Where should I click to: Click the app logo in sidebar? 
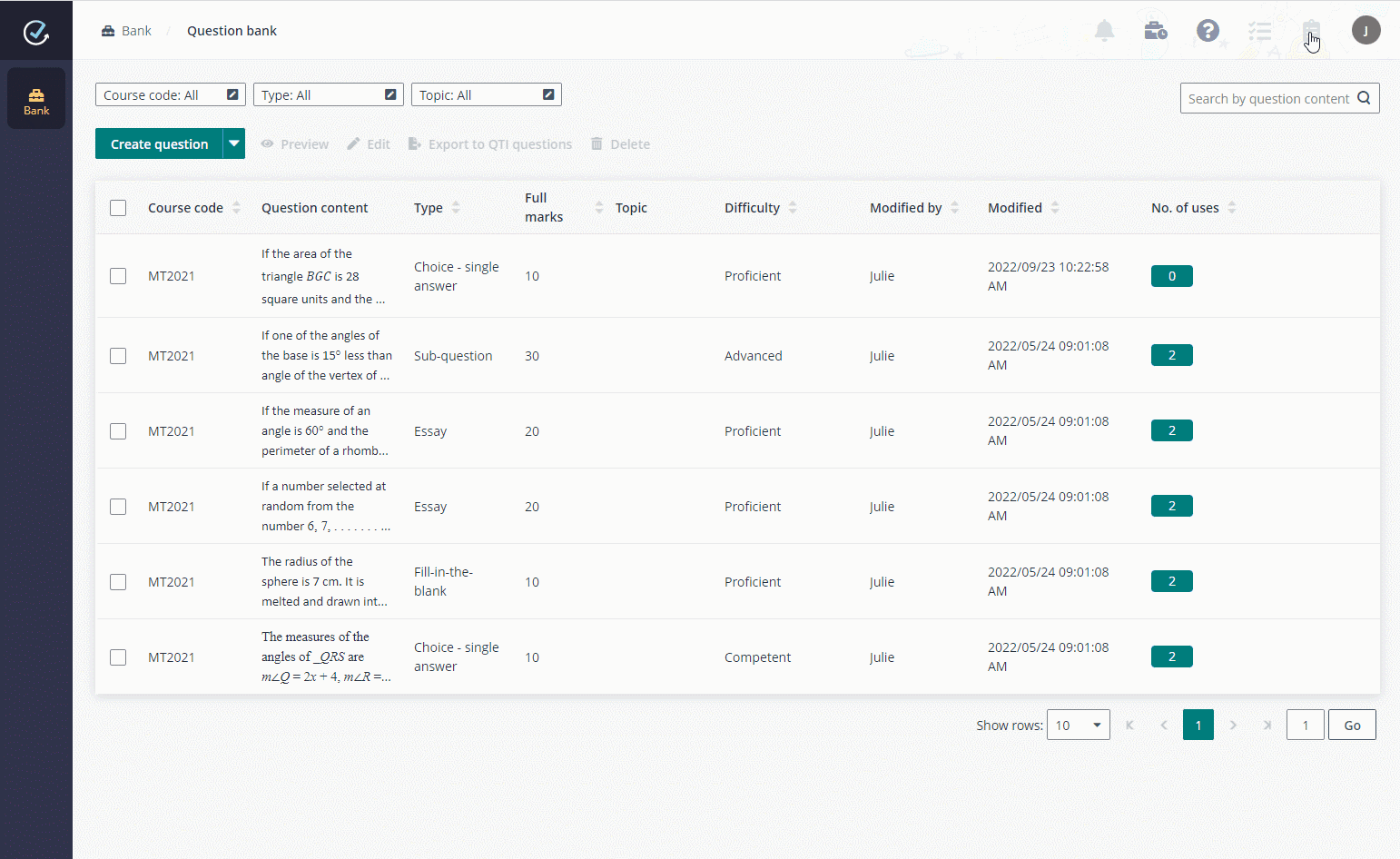pyautogui.click(x=36, y=33)
